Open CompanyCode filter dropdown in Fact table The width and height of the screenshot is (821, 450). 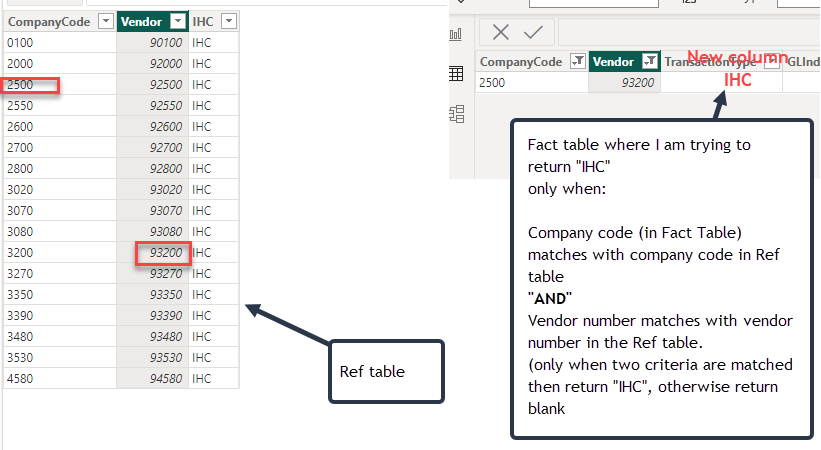[578, 61]
